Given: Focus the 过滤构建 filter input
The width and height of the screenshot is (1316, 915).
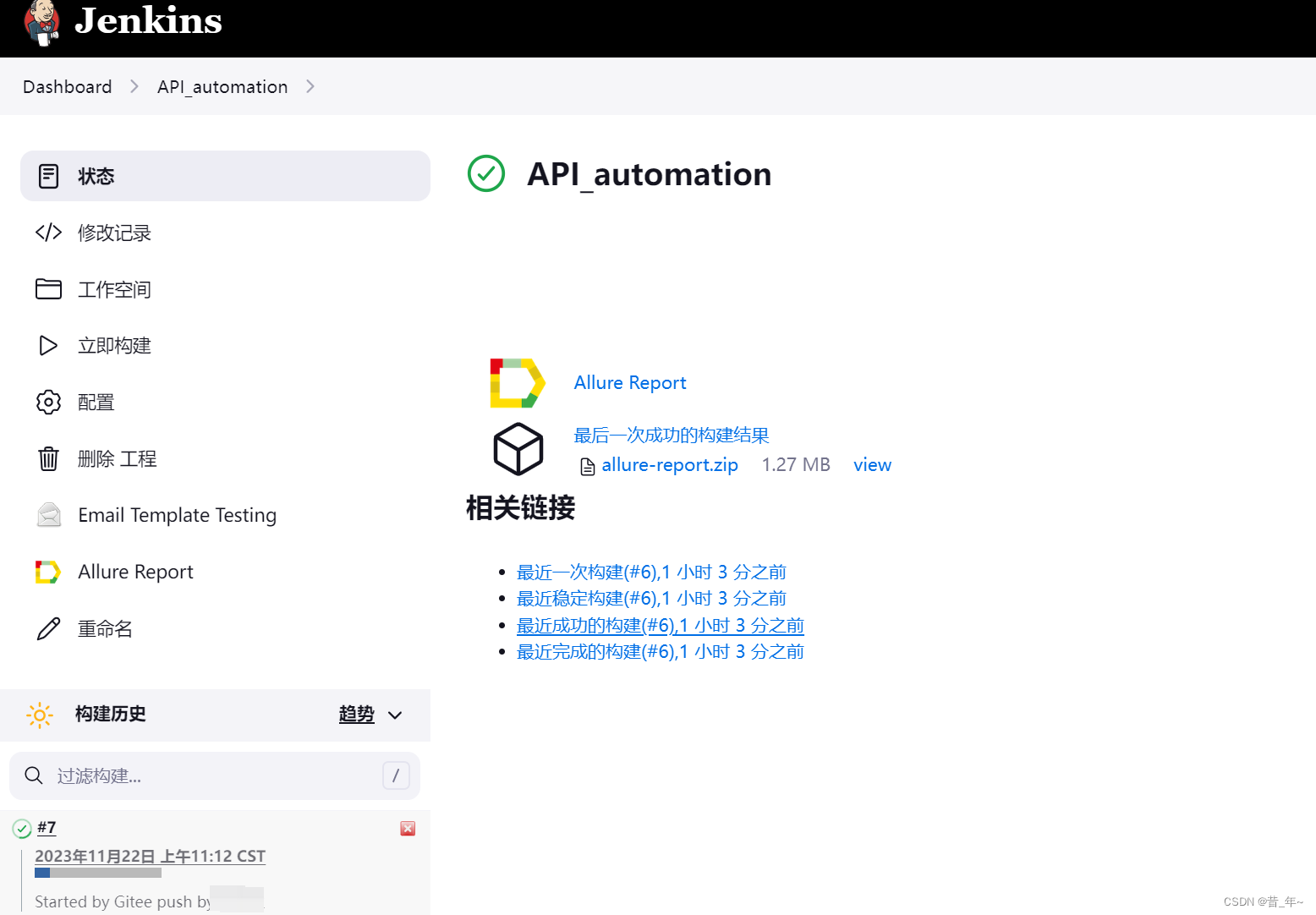Looking at the screenshot, I should coord(215,775).
